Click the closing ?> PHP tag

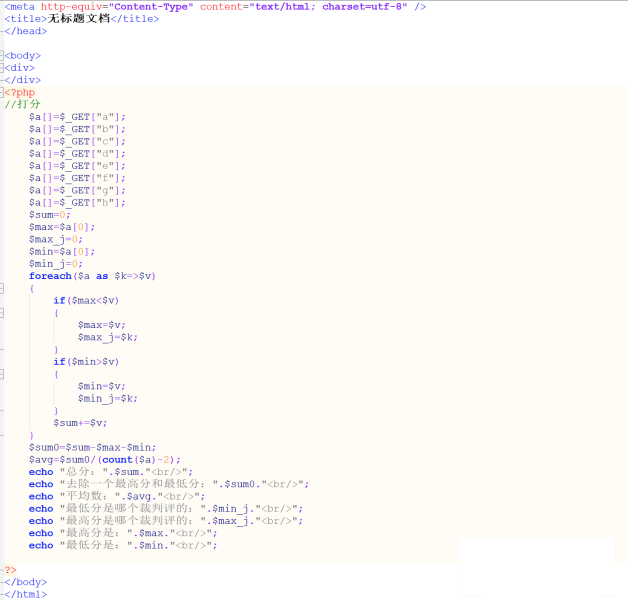click(10, 570)
